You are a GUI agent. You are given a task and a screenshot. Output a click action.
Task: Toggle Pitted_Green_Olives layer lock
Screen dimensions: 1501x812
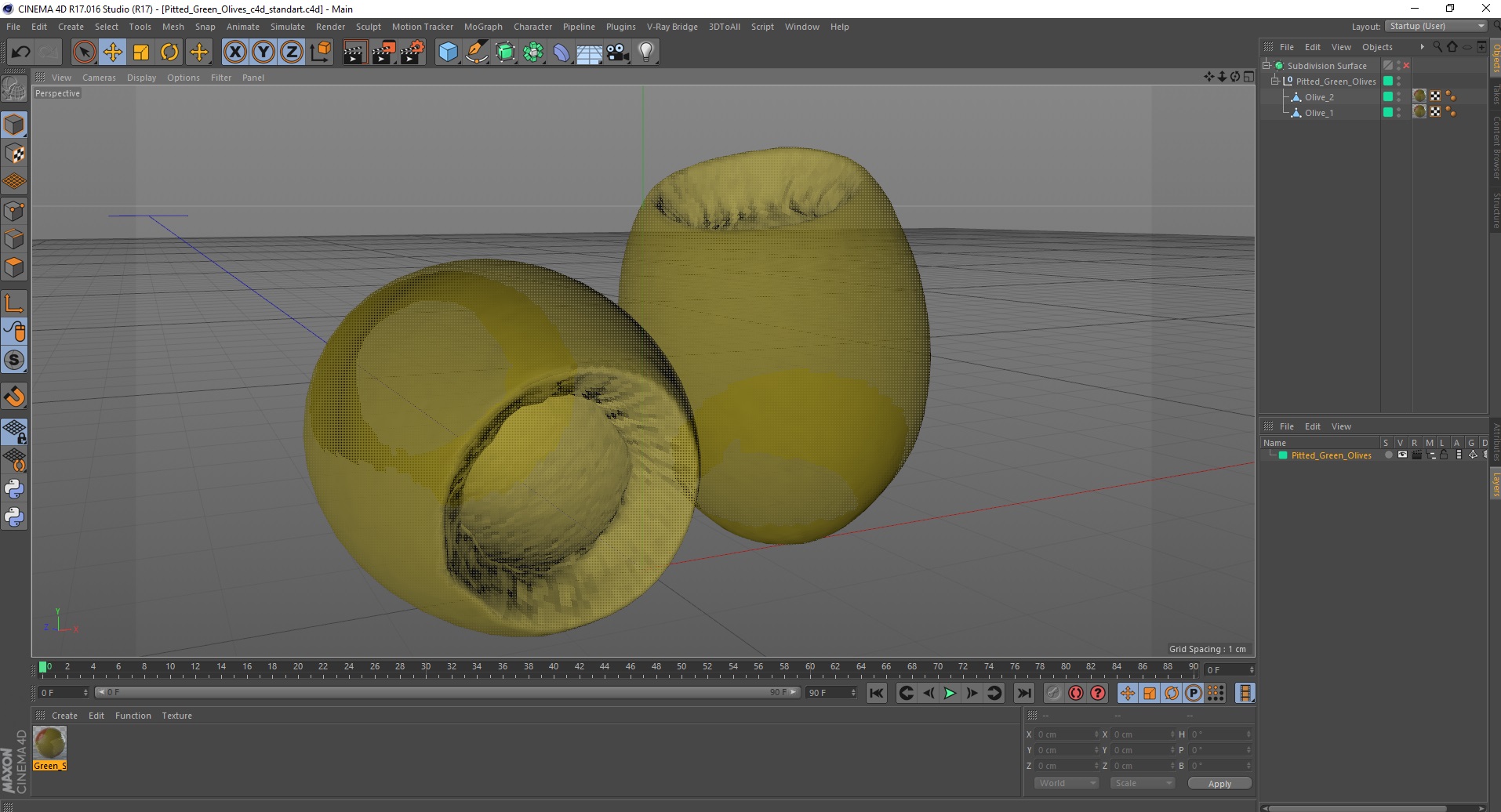coord(1444,455)
